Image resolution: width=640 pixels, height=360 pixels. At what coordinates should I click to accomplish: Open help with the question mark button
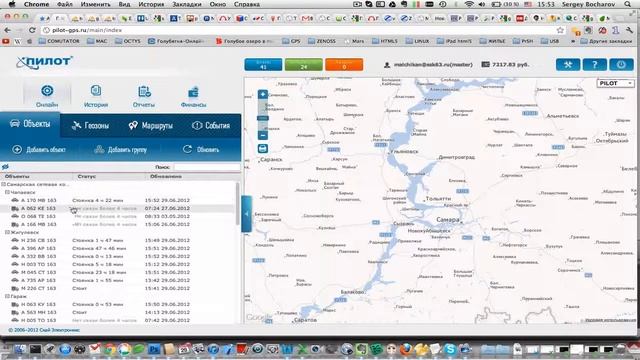(x=594, y=64)
